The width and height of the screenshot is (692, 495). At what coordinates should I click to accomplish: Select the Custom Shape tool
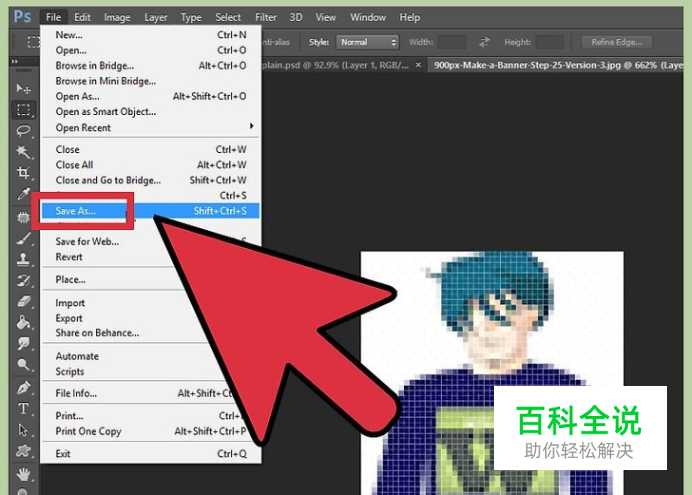pos(23,451)
